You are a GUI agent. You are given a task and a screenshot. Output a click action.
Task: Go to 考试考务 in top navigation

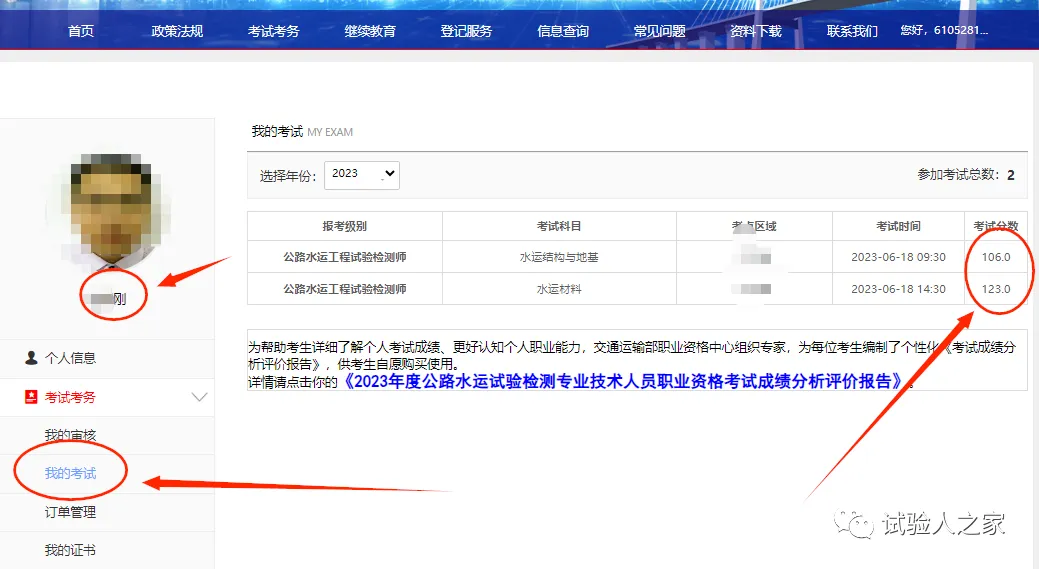[x=274, y=31]
